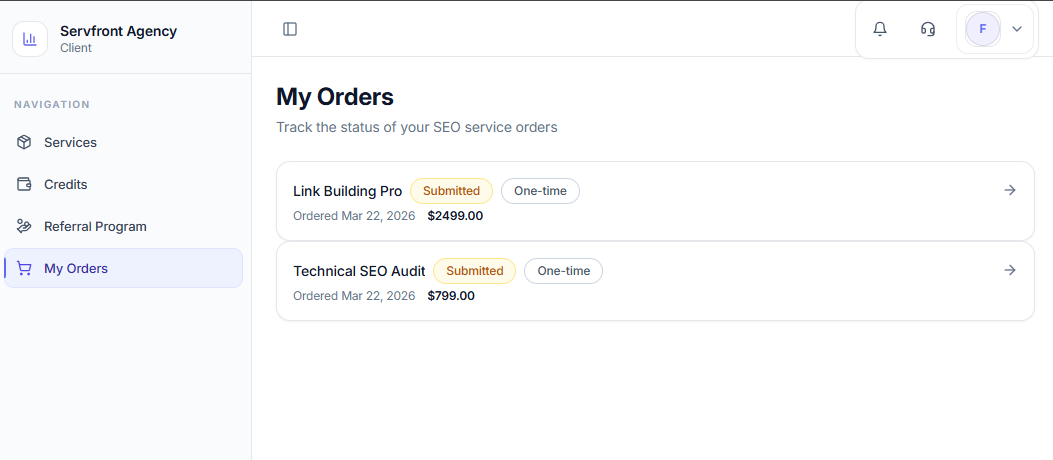Open the Technical SEO Audit order arrow
The height and width of the screenshot is (460, 1053).
1010,270
